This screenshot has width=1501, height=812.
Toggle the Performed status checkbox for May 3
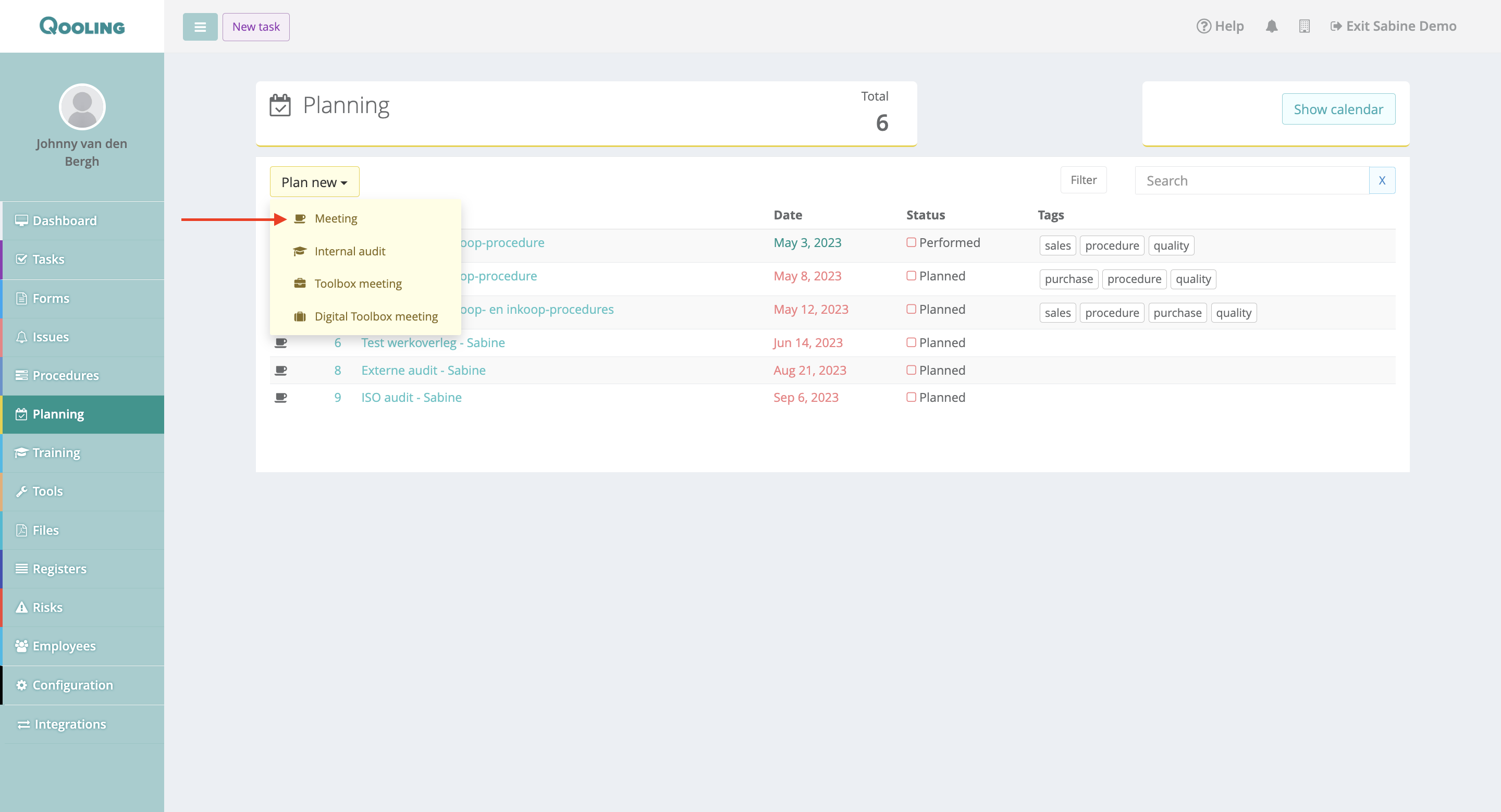point(911,242)
